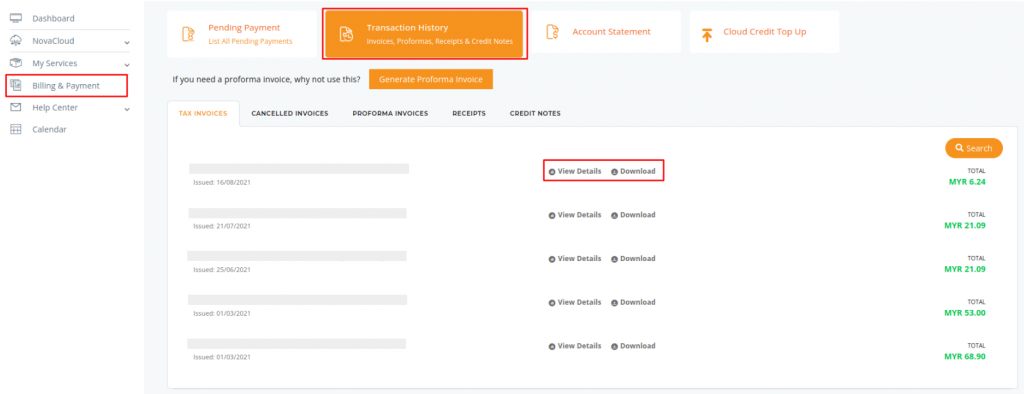This screenshot has width=1024, height=394.
Task: Click the MYR 6.24 total amount
Action: (967, 182)
